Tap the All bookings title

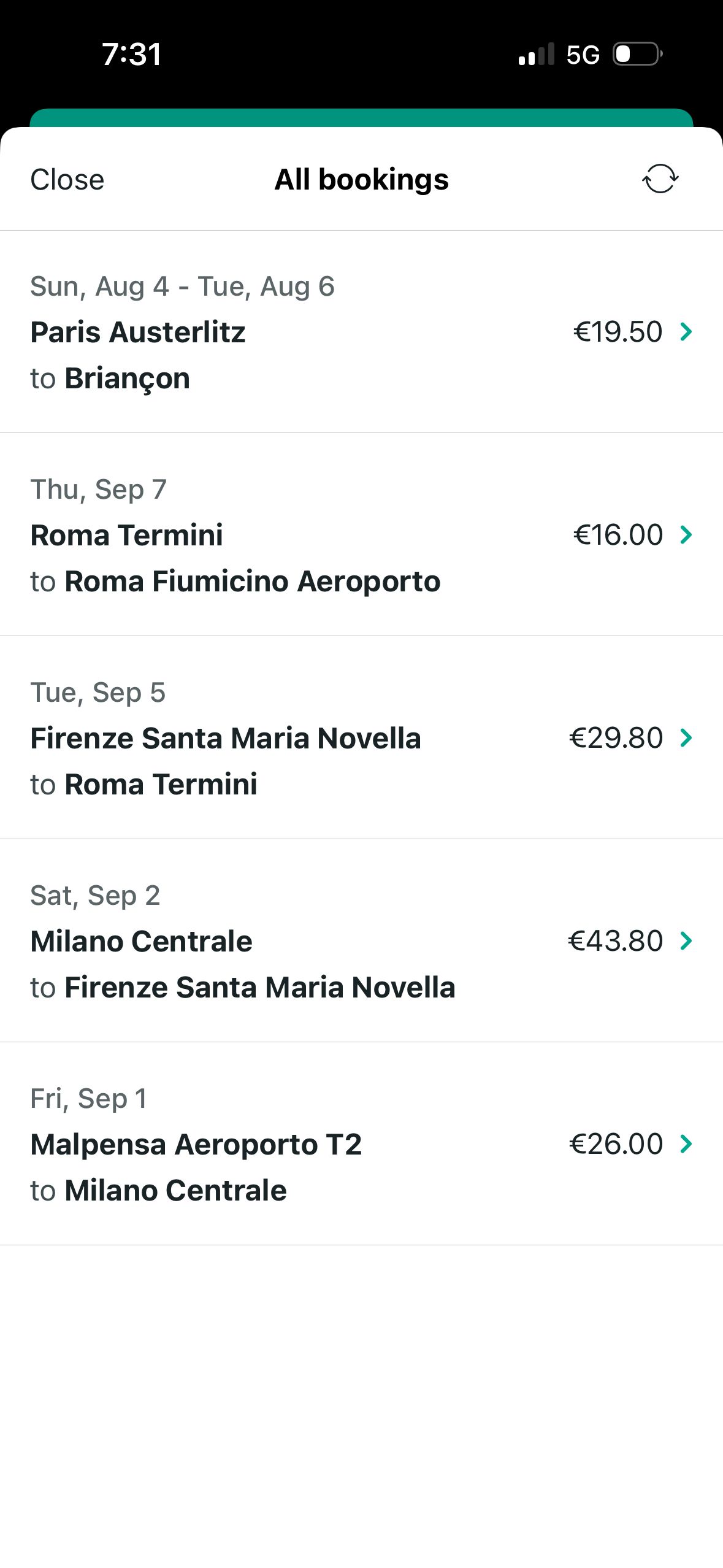[362, 180]
